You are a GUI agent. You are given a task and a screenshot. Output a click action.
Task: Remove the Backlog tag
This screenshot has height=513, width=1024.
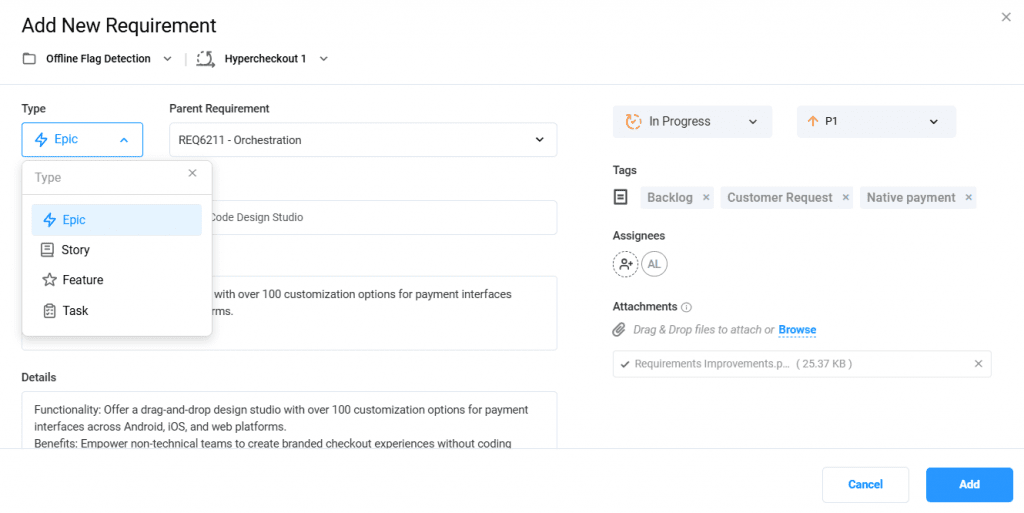point(706,198)
